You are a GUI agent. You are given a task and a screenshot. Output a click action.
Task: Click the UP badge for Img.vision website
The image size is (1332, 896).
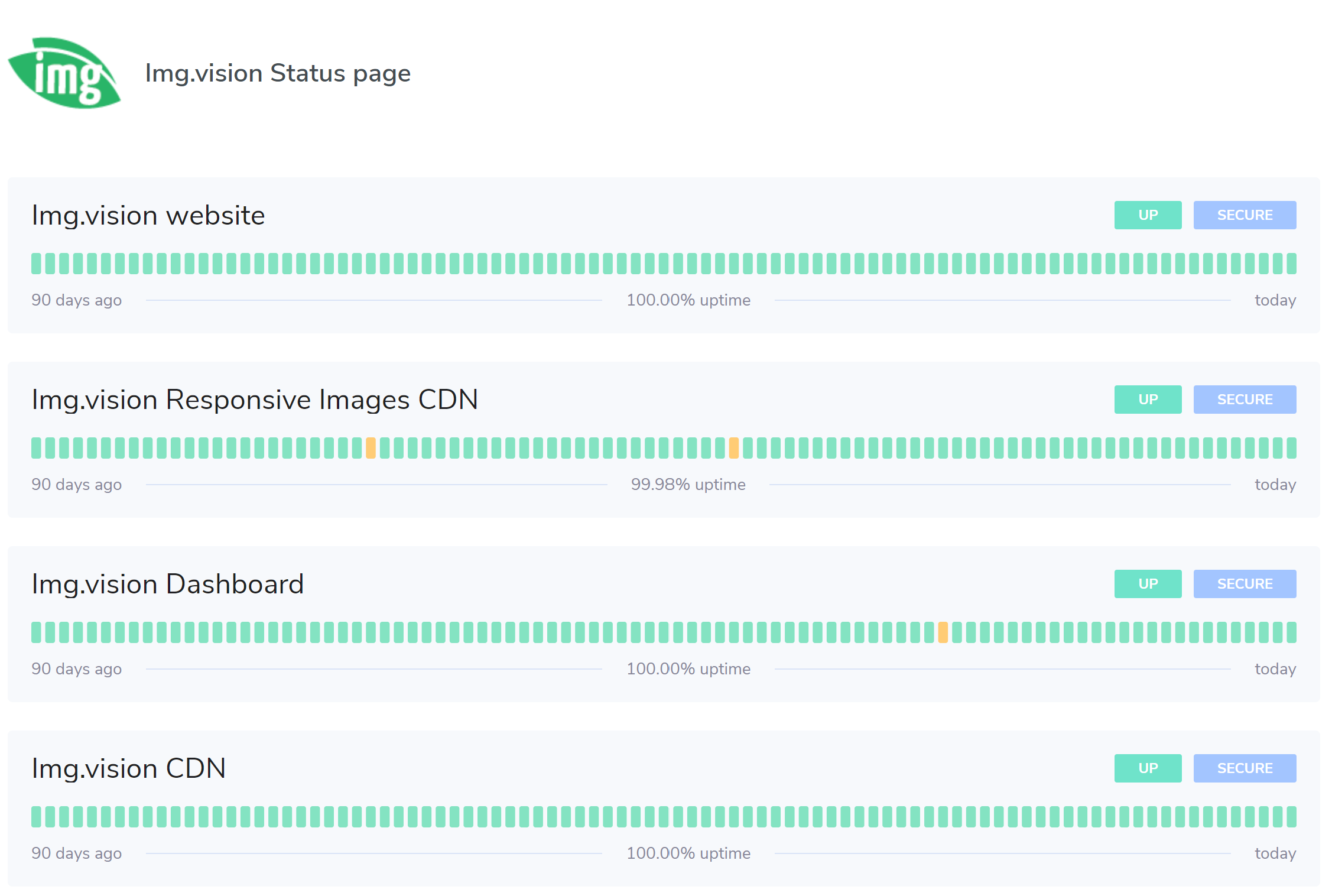1147,215
